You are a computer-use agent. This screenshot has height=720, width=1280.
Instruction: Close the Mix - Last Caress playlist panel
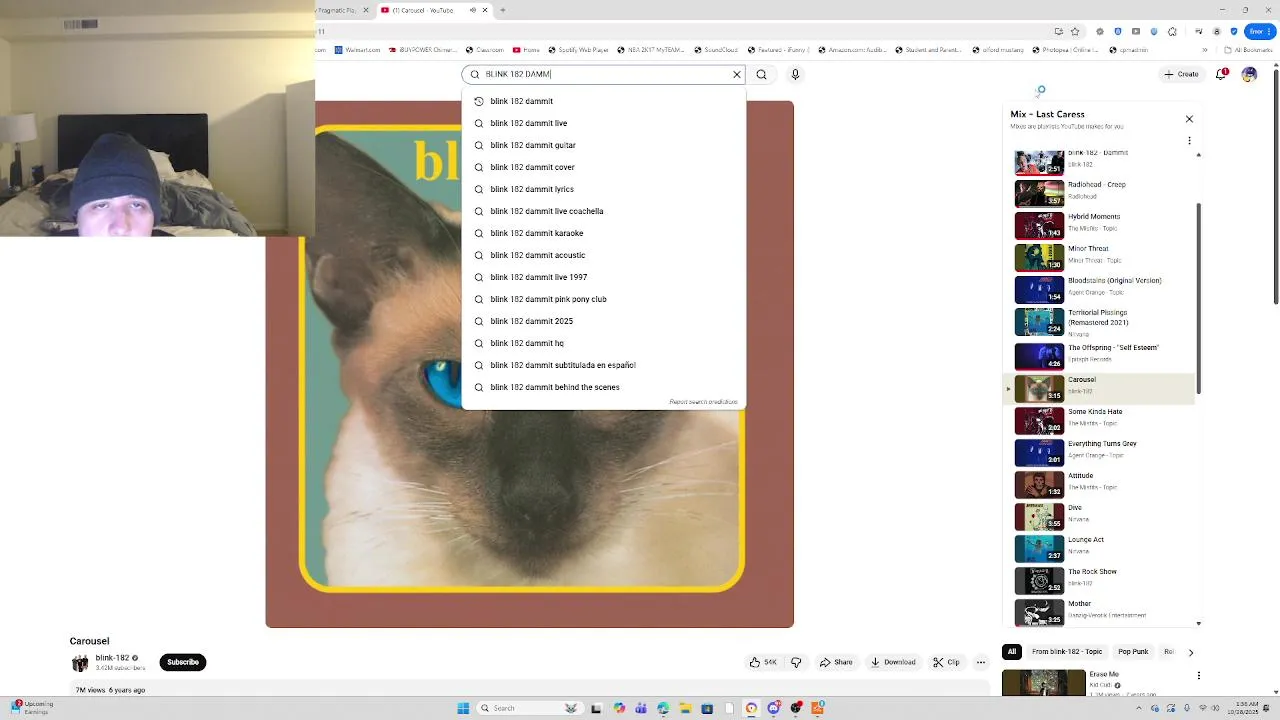click(x=1189, y=119)
